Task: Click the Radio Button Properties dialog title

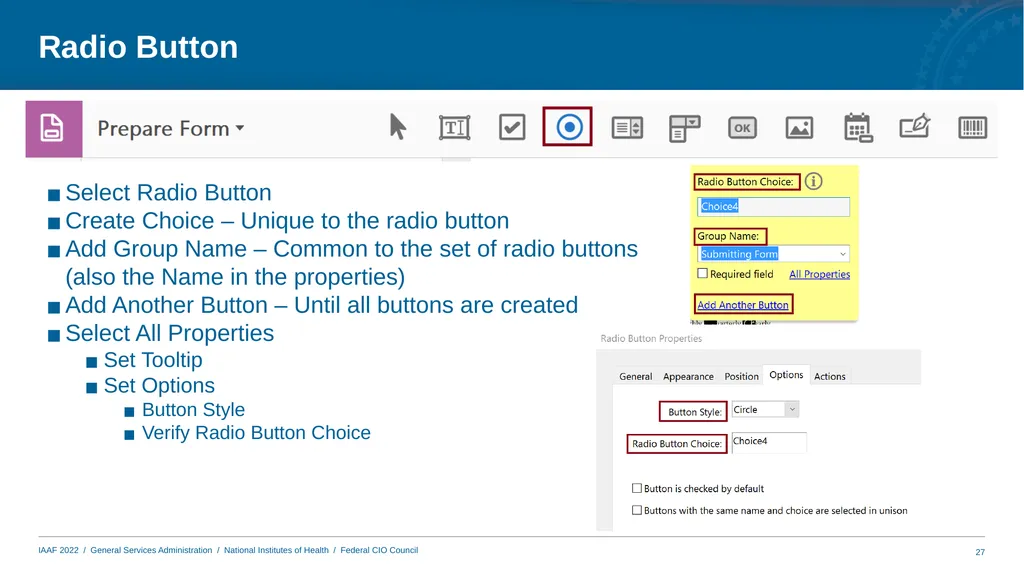Action: tap(651, 338)
